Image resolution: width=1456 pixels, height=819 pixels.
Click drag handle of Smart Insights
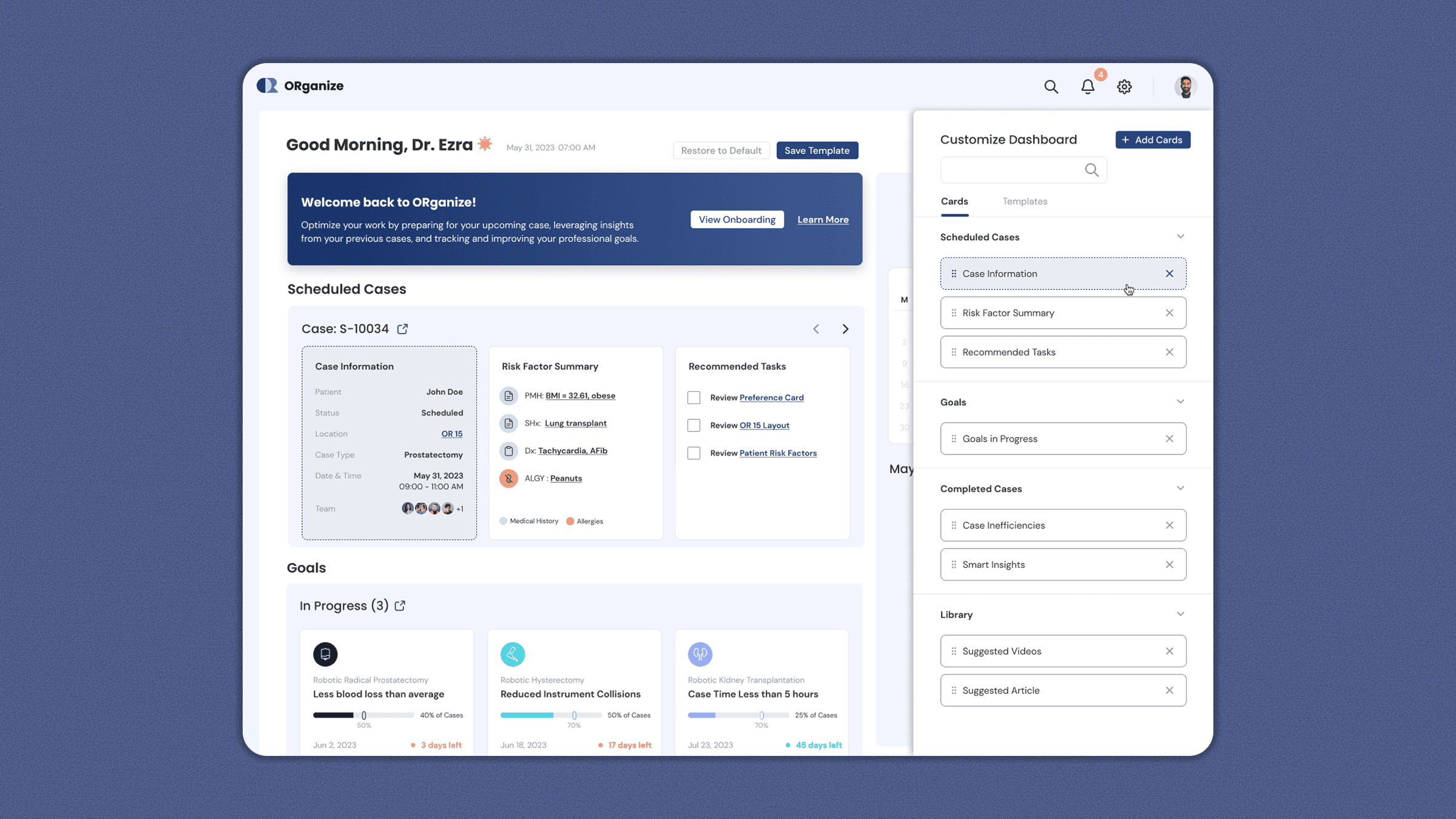pos(954,565)
